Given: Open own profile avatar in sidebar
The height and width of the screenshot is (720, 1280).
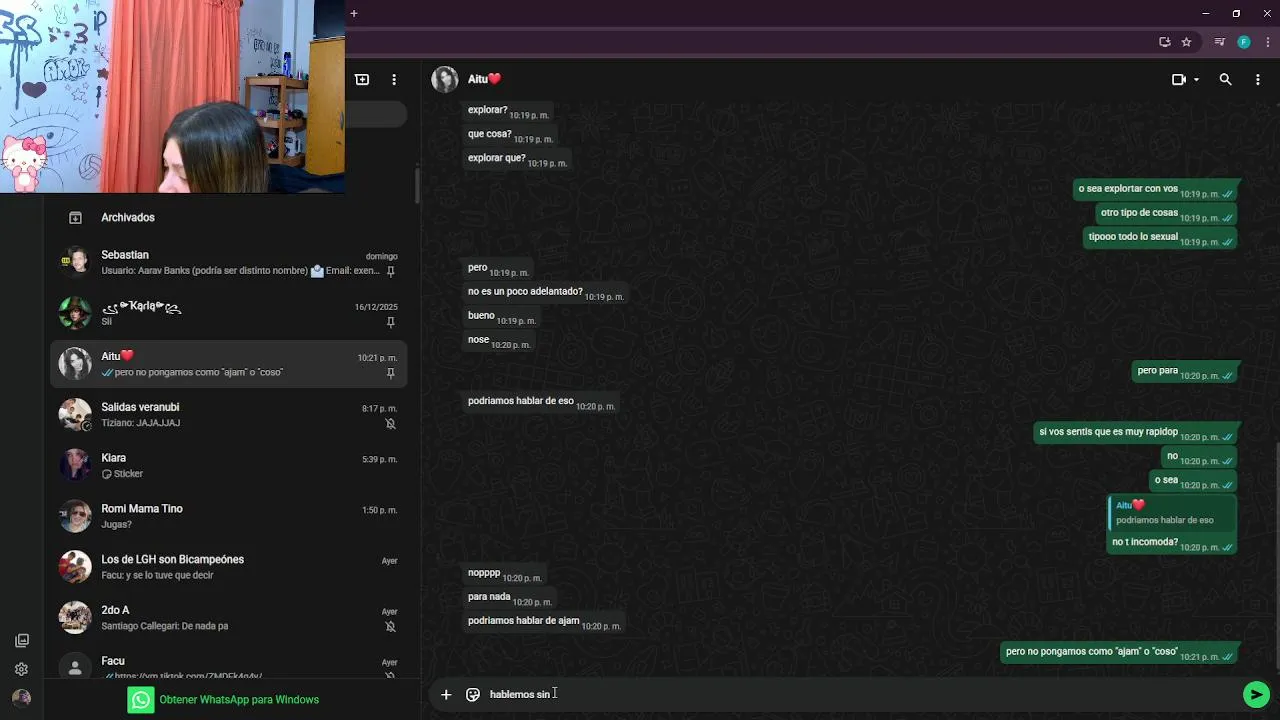Looking at the screenshot, I should pos(22,698).
